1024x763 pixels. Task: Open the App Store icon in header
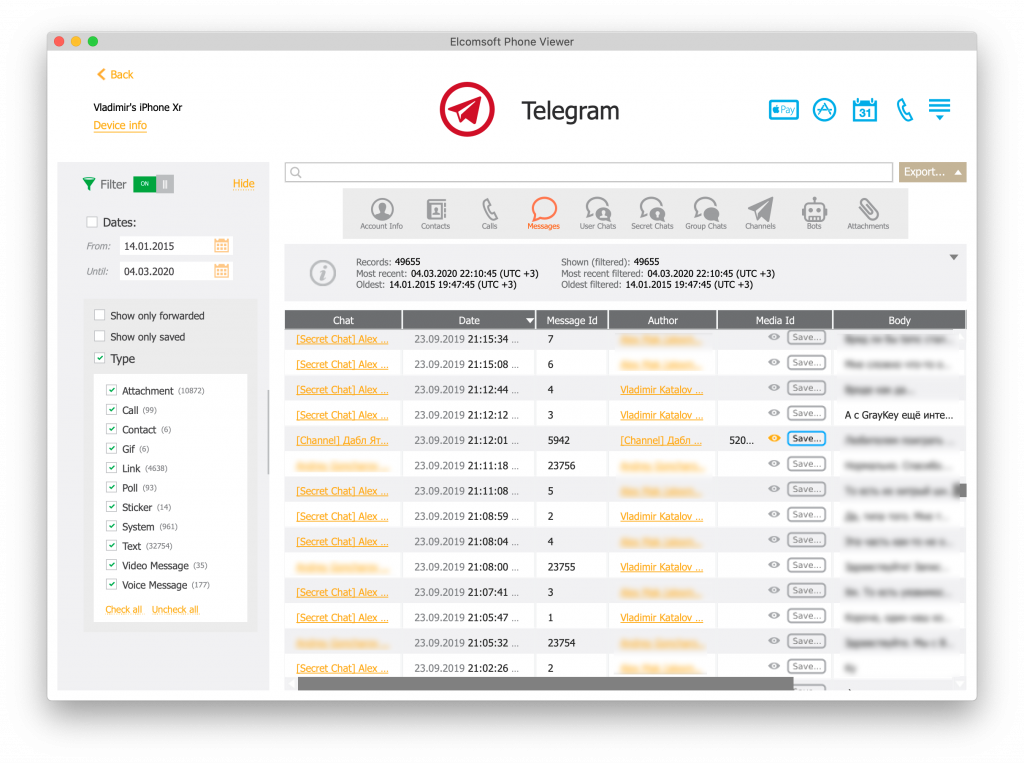pos(824,110)
